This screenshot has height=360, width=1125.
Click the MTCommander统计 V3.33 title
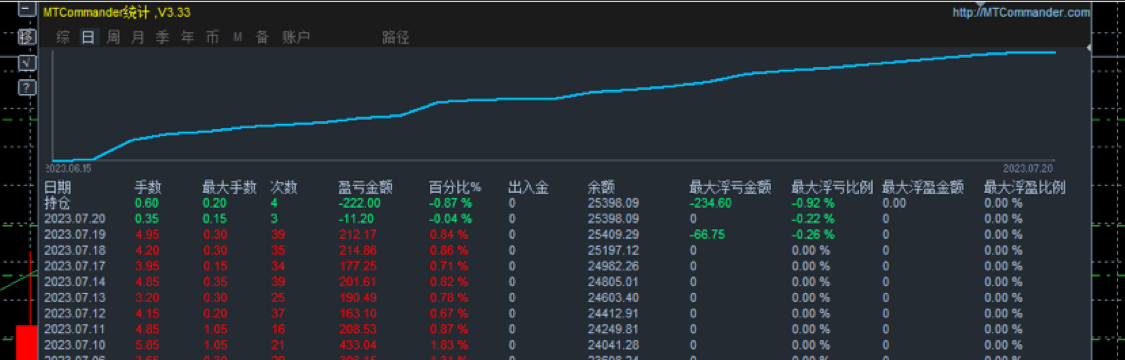[116, 12]
